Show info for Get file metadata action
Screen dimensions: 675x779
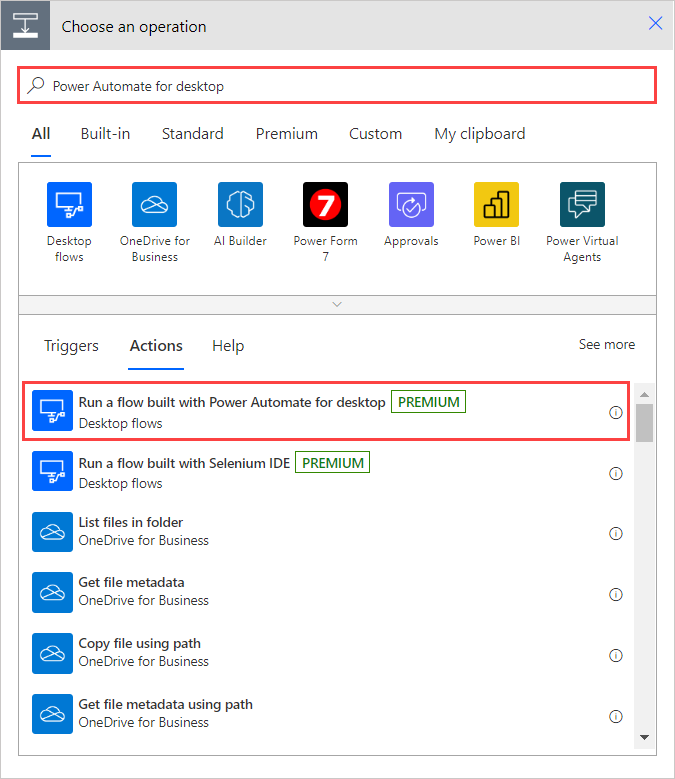[x=615, y=594]
